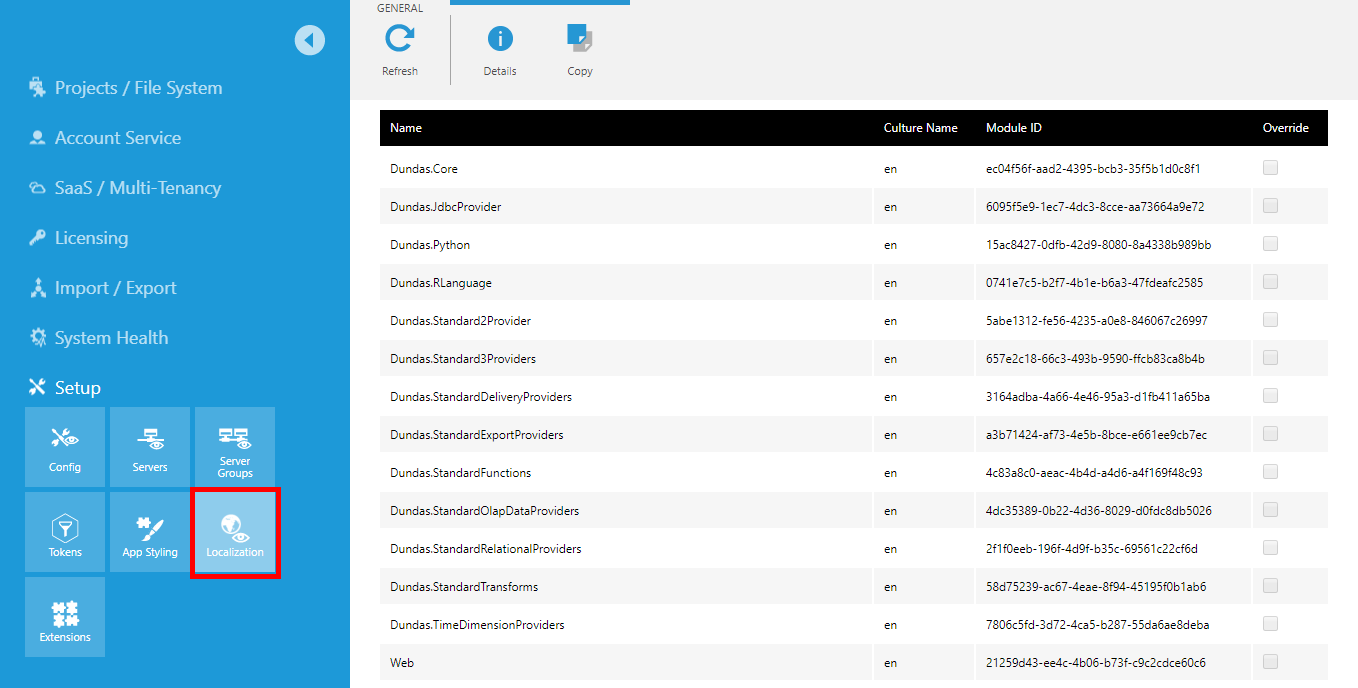
Task: Enable Override for Dundas.Core
Action: pos(1270,167)
